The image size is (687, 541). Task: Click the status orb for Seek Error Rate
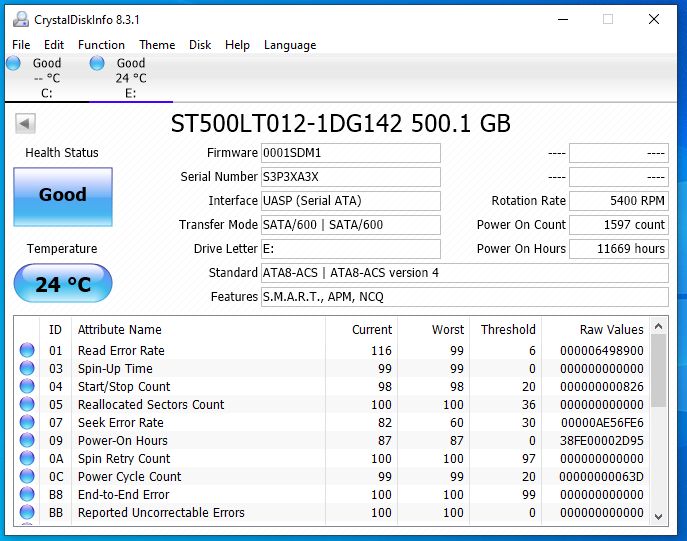(27, 423)
